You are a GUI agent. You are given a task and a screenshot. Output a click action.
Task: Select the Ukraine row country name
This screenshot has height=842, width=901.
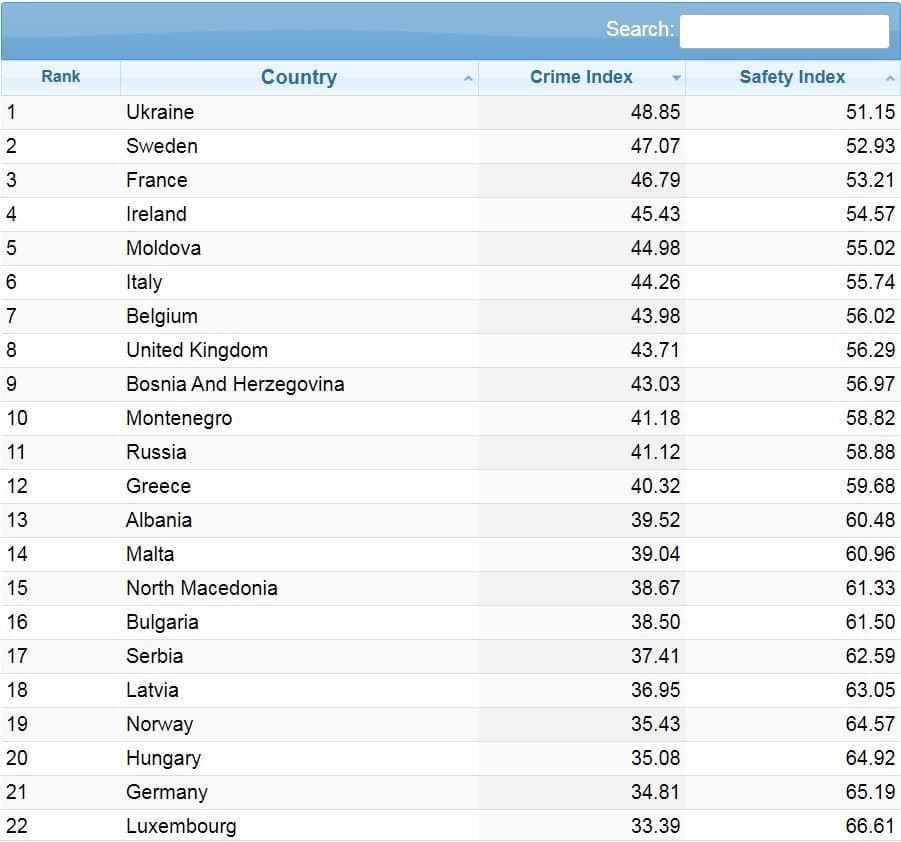(x=160, y=112)
